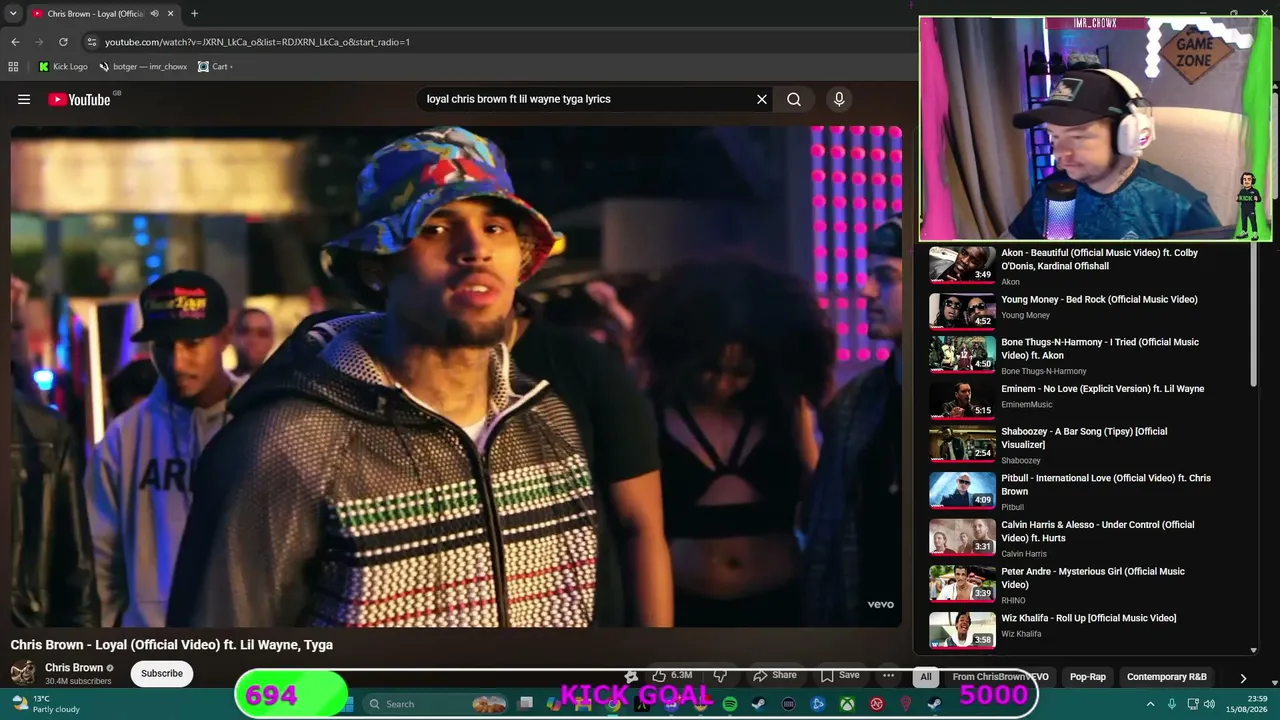Open the Akon - Beautiful video thumbnail
This screenshot has height=720, width=1280.
(962, 265)
